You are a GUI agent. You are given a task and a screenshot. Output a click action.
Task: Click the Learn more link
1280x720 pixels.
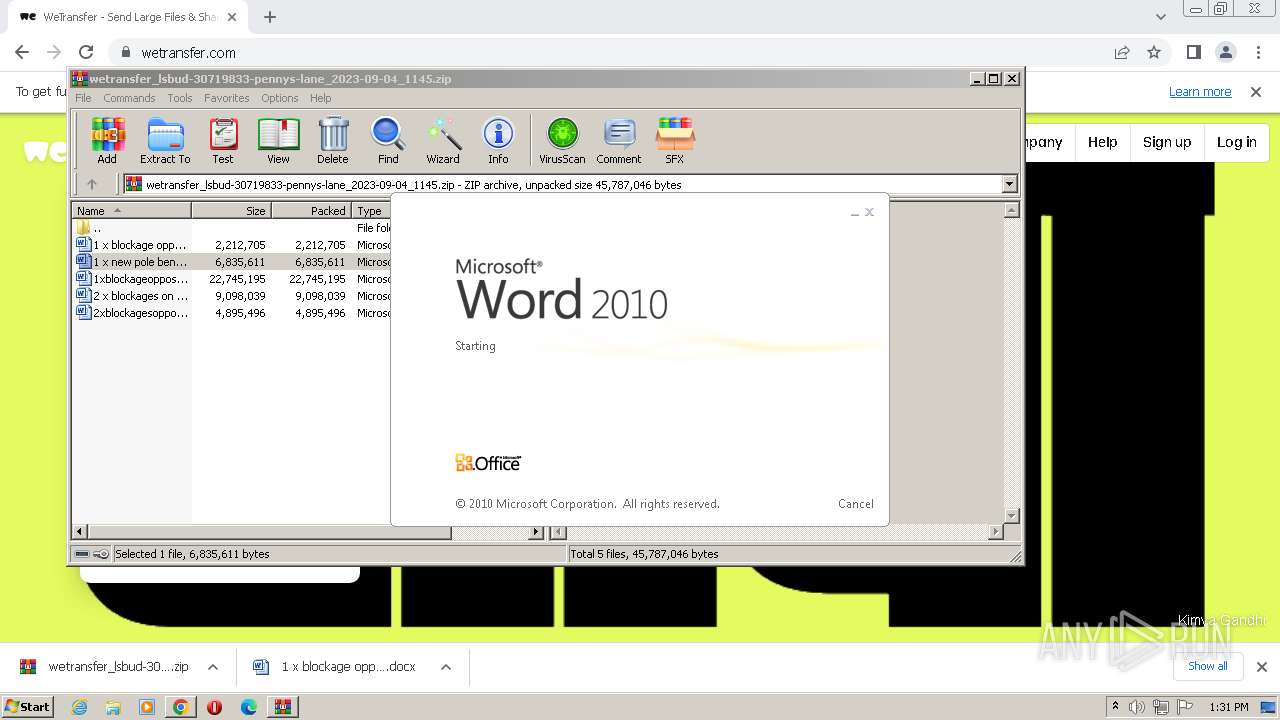[1200, 92]
